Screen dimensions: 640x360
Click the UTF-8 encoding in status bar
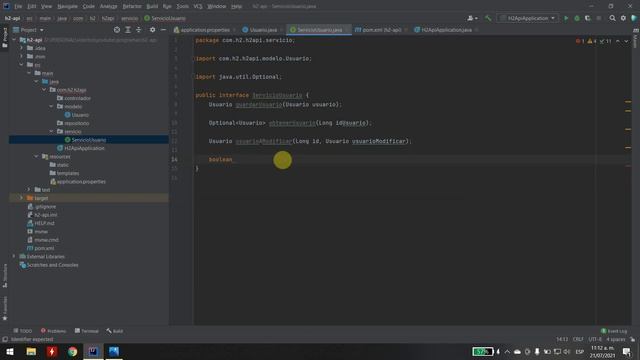pyautogui.click(x=595, y=339)
